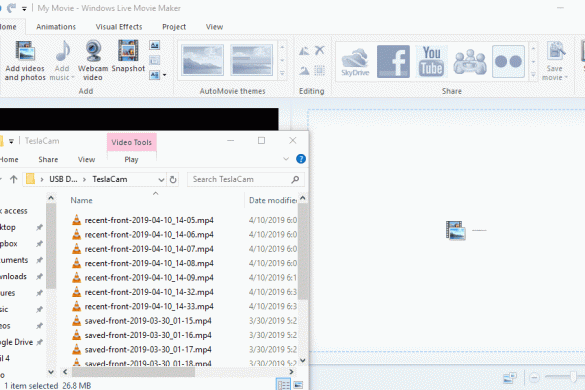Select the Video Tools contextual tab

click(x=131, y=142)
